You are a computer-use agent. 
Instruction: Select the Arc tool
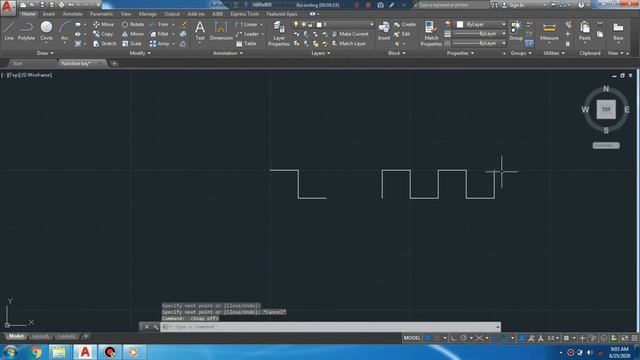click(64, 31)
